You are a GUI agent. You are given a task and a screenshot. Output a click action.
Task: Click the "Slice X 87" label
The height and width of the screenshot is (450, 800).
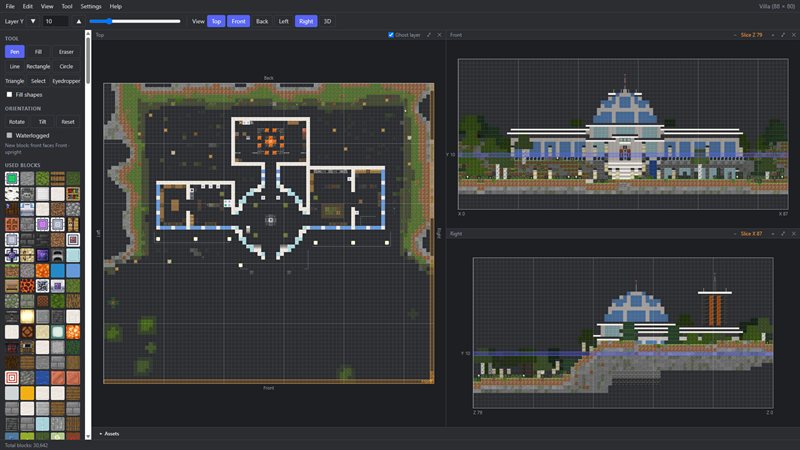click(752, 234)
